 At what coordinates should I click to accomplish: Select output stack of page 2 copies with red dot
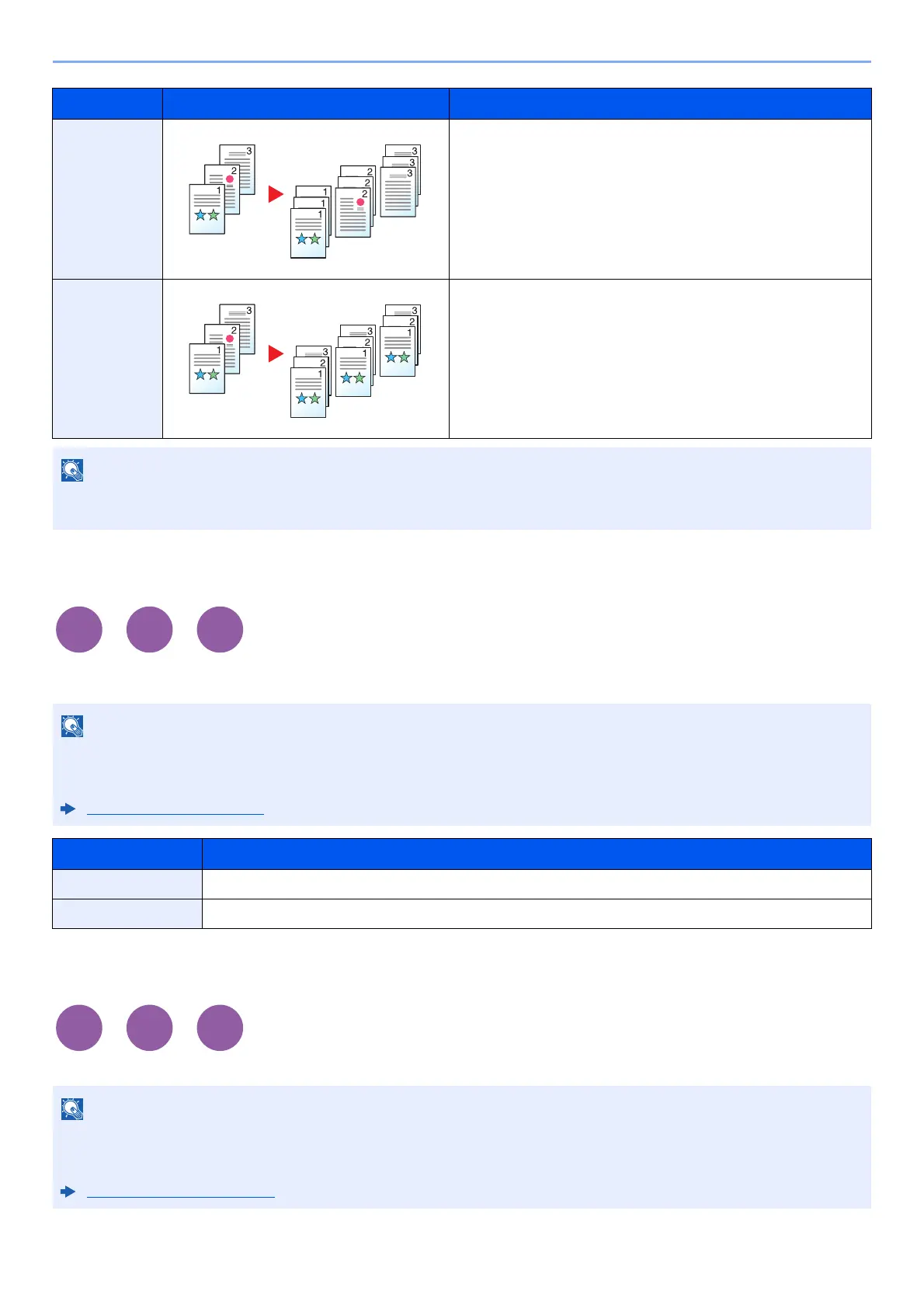pyautogui.click(x=356, y=201)
